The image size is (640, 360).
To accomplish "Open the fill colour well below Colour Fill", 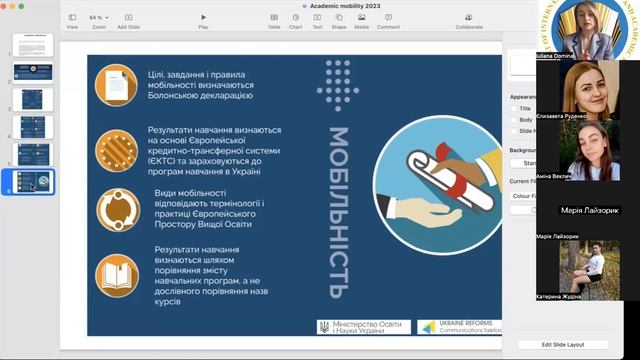I will pyautogui.click(x=523, y=210).
